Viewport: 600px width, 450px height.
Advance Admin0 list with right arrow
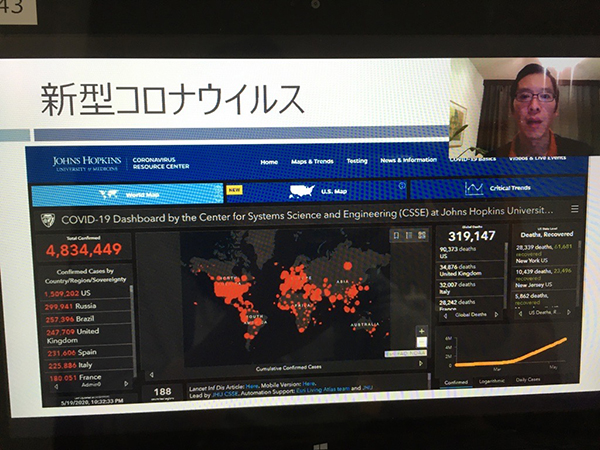(x=126, y=383)
